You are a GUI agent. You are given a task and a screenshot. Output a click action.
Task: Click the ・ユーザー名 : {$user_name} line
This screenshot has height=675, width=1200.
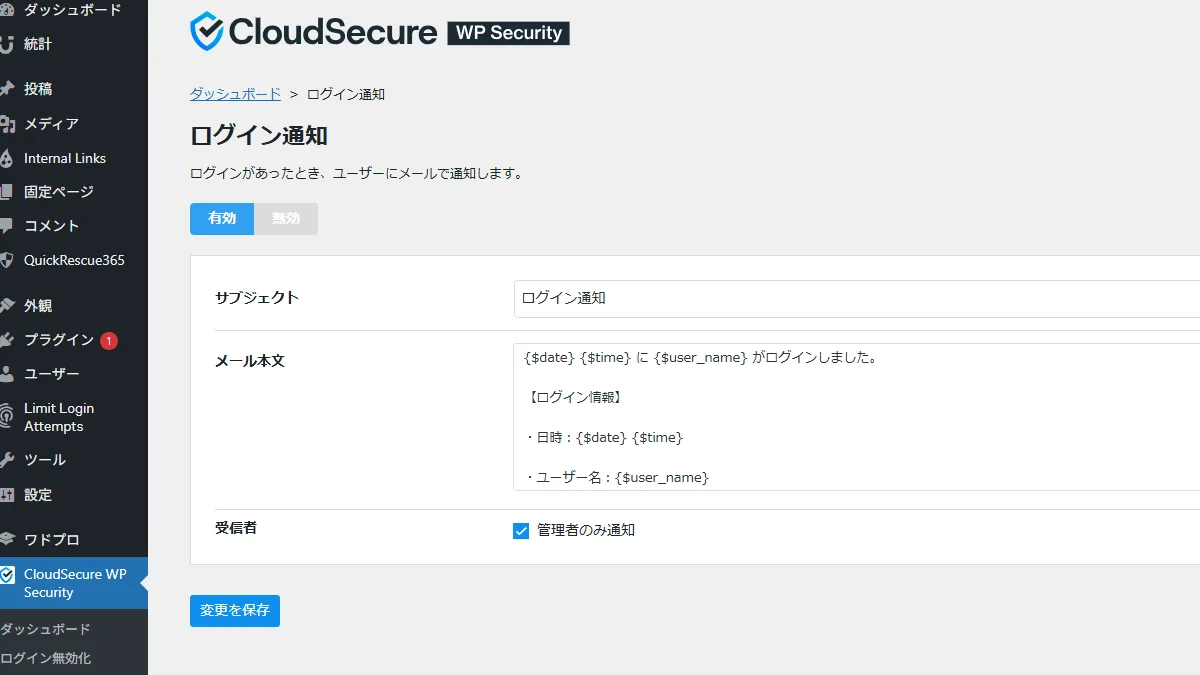pyautogui.click(x=616, y=478)
